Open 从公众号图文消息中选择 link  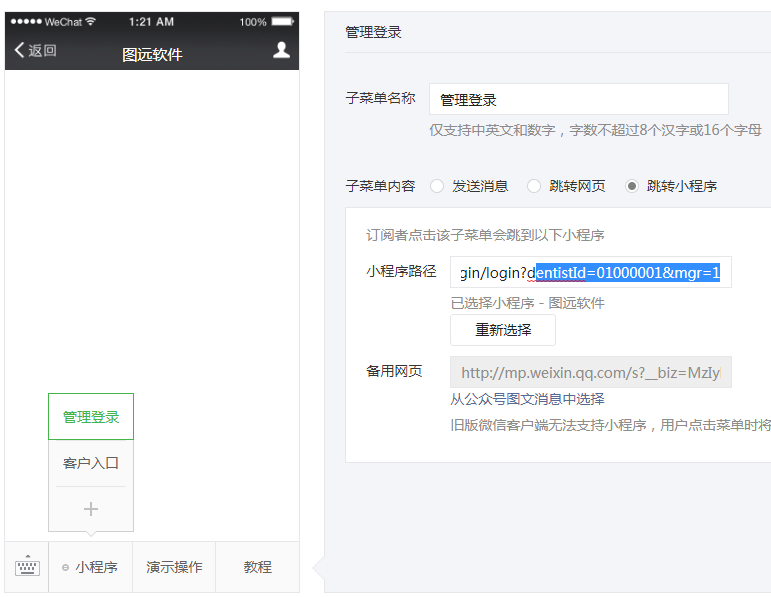(527, 399)
